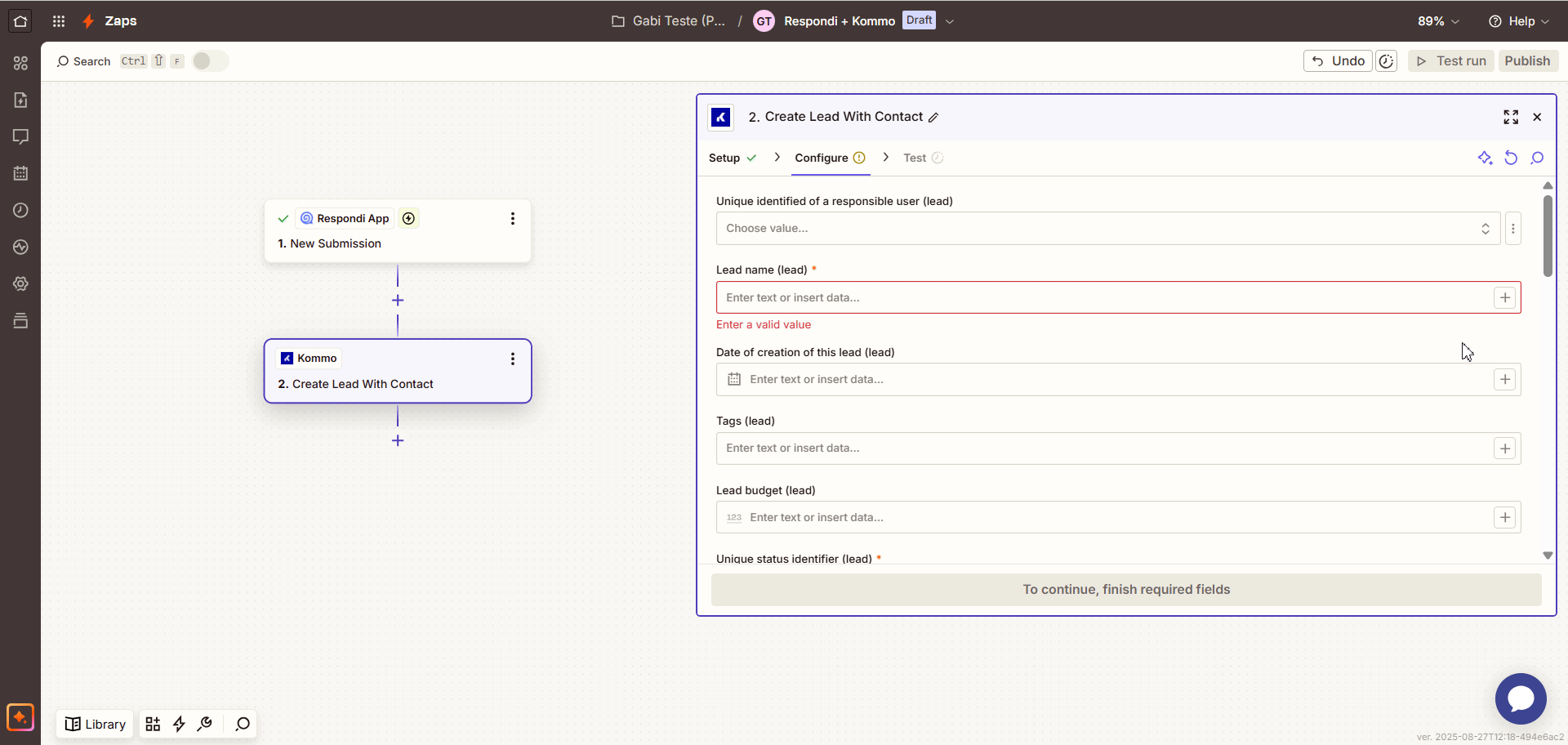Screen dimensions: 1568x745
Task: Open Zap name dropdown chevron beside Draft
Action: [950, 21]
